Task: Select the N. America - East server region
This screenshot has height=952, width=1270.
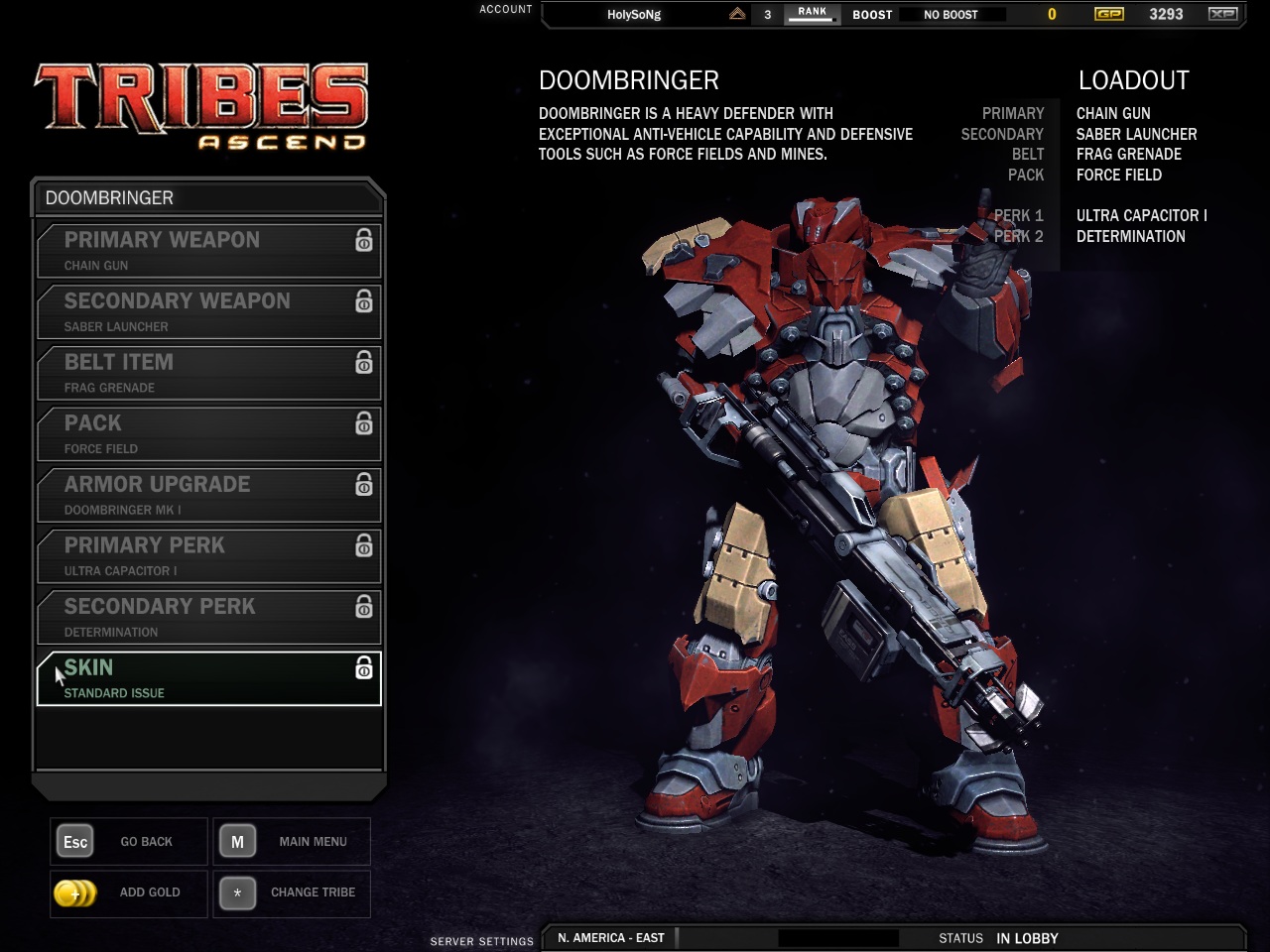Action: [611, 938]
